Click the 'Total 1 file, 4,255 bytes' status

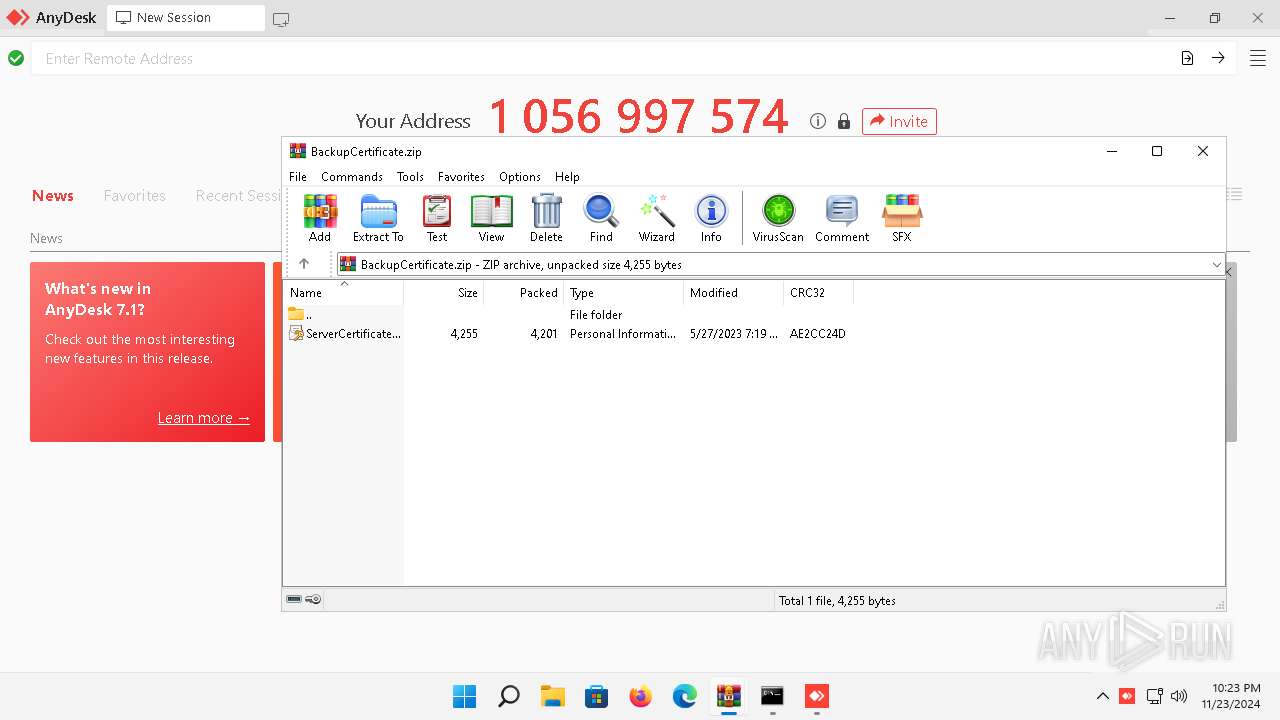[x=838, y=600]
